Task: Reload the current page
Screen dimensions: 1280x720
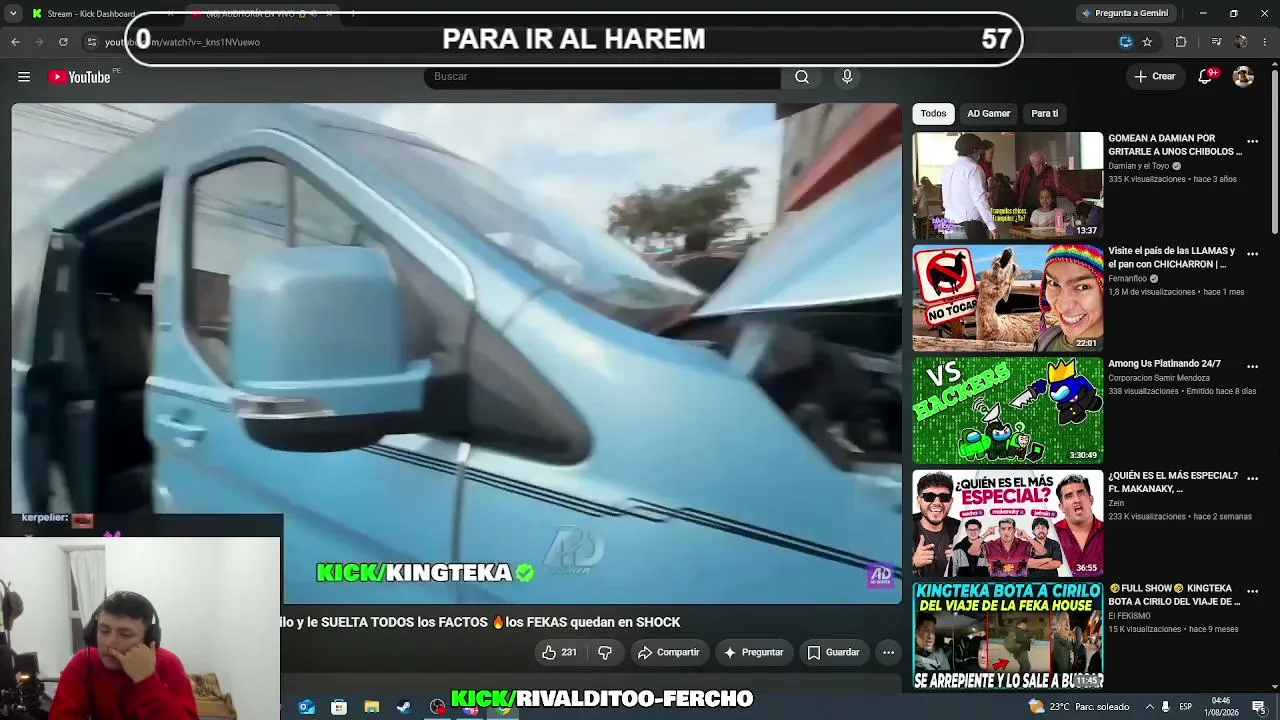Action: [63, 42]
